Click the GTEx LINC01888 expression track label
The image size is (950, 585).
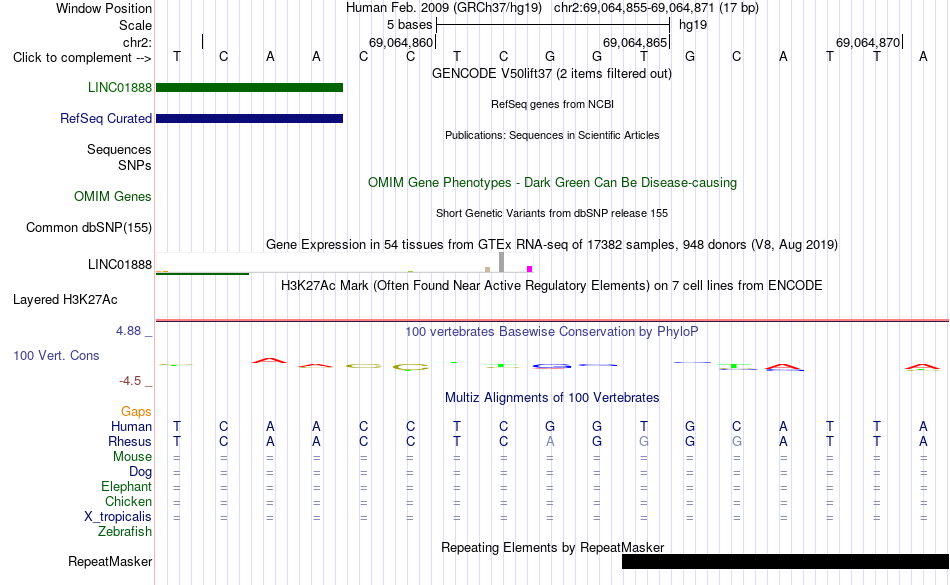pos(119,264)
